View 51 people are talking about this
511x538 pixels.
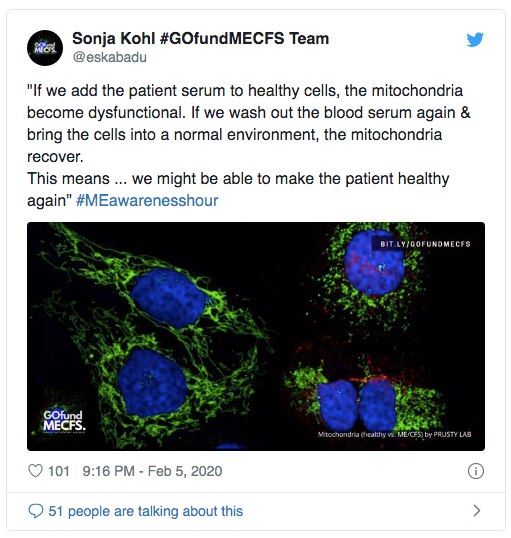click(x=146, y=511)
